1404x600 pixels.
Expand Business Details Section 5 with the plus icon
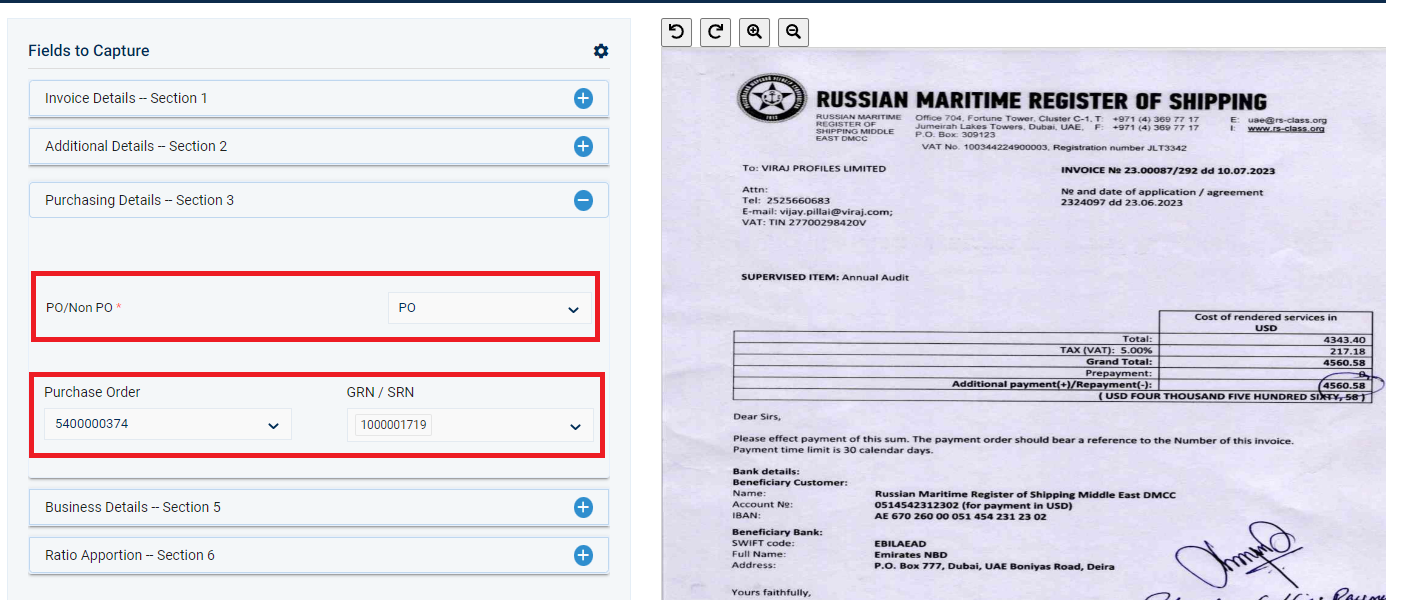click(583, 508)
